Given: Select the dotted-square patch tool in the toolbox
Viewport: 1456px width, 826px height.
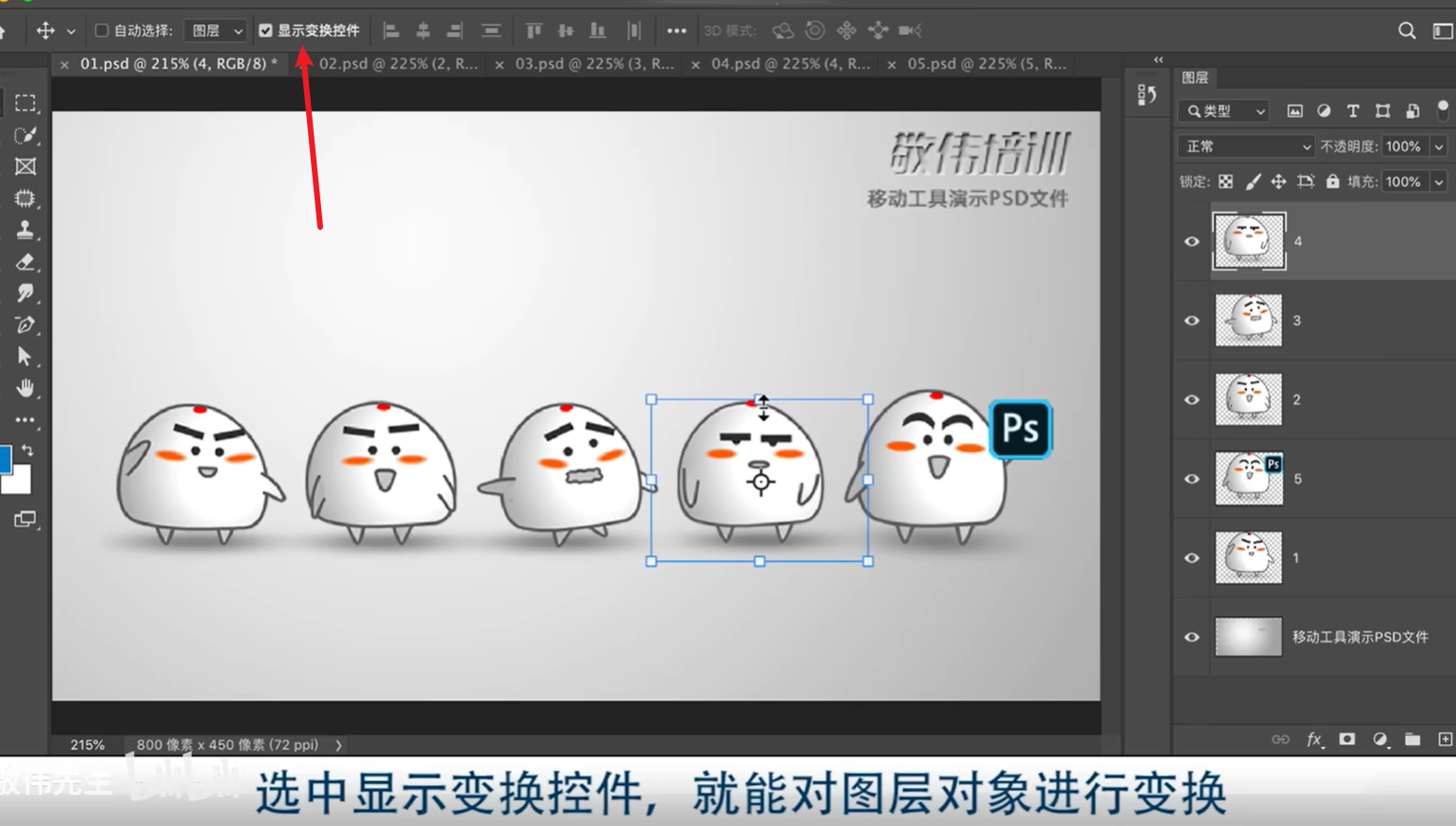Looking at the screenshot, I should pos(26,199).
